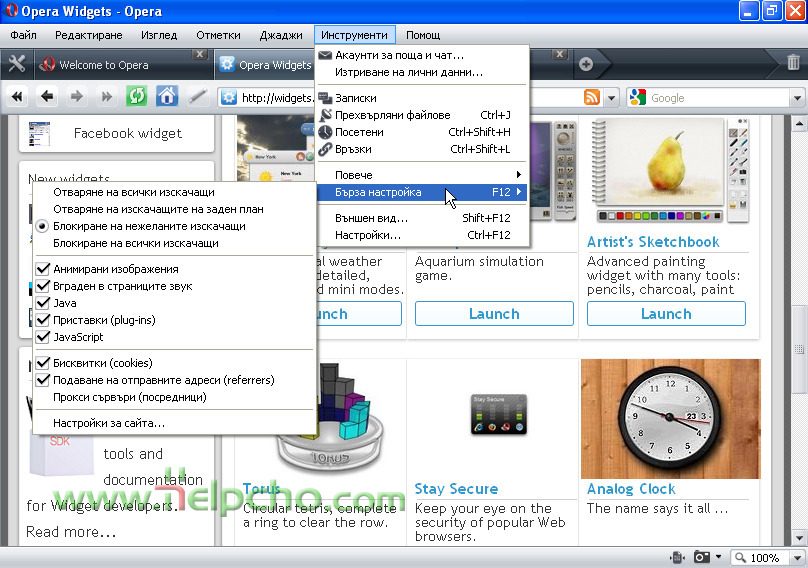
Task: Expand Бърза настройка submenu
Action: click(422, 192)
